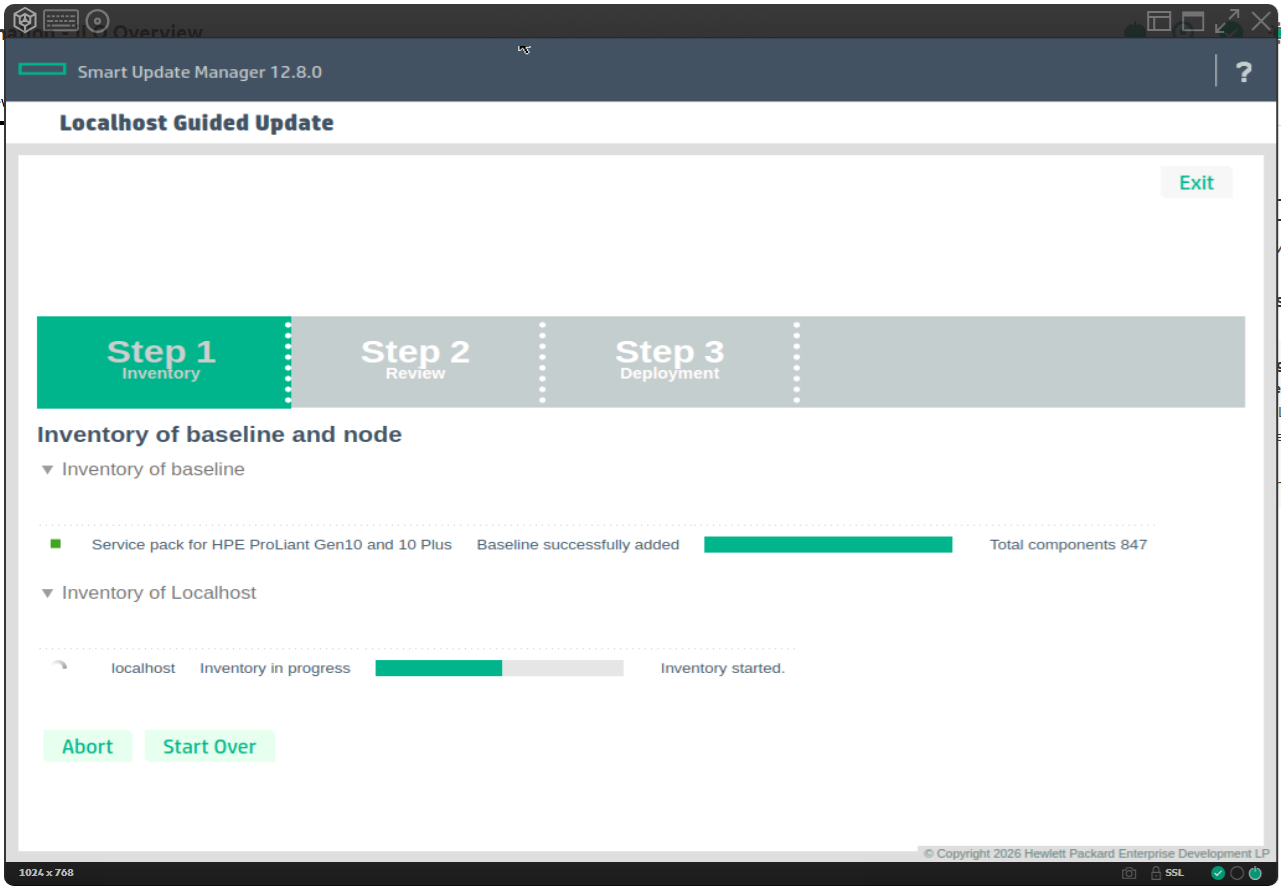The image size is (1281, 888).
Task: Click the Start Over button
Action: pyautogui.click(x=210, y=746)
